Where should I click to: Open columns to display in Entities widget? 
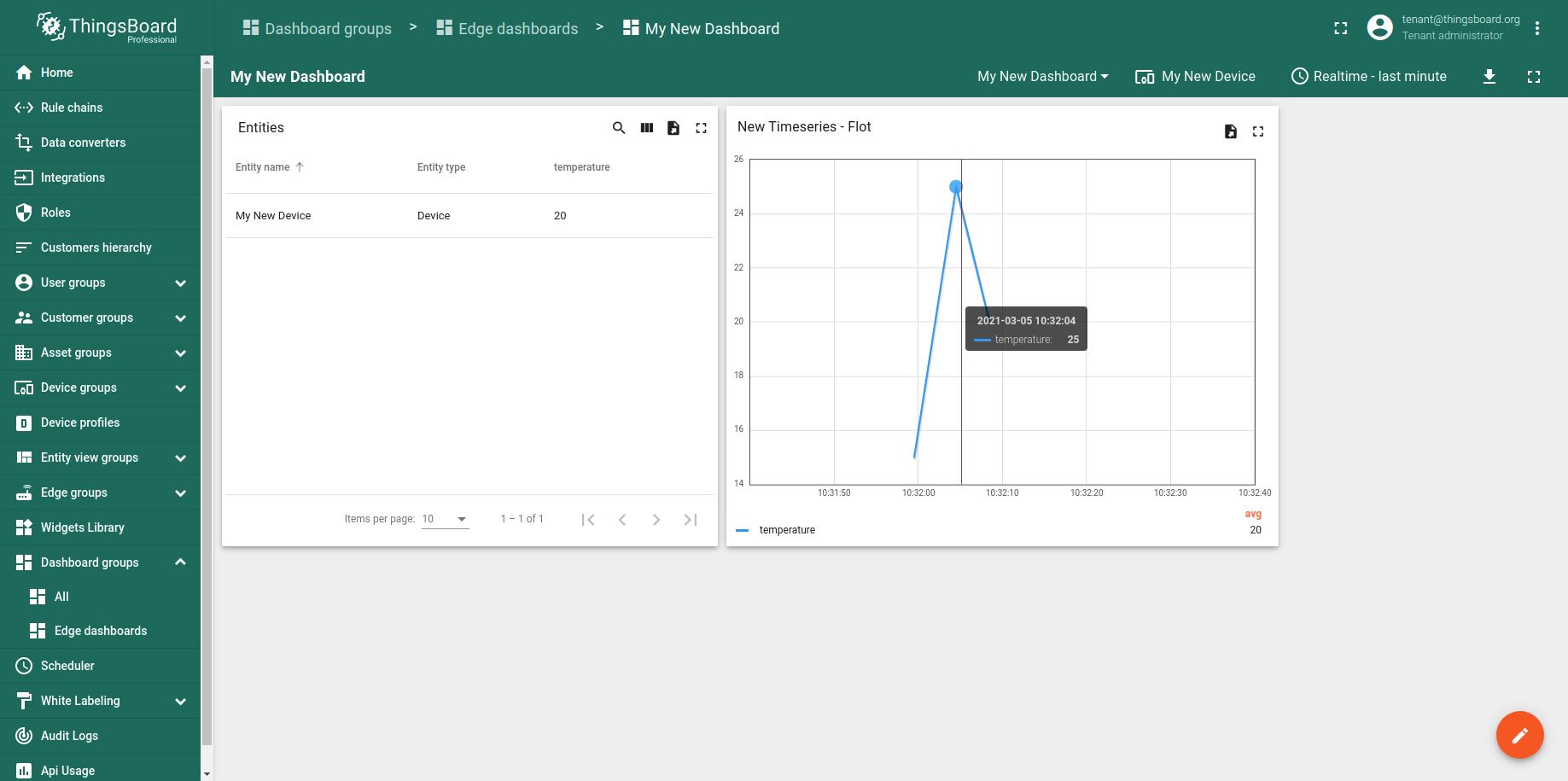(x=647, y=128)
